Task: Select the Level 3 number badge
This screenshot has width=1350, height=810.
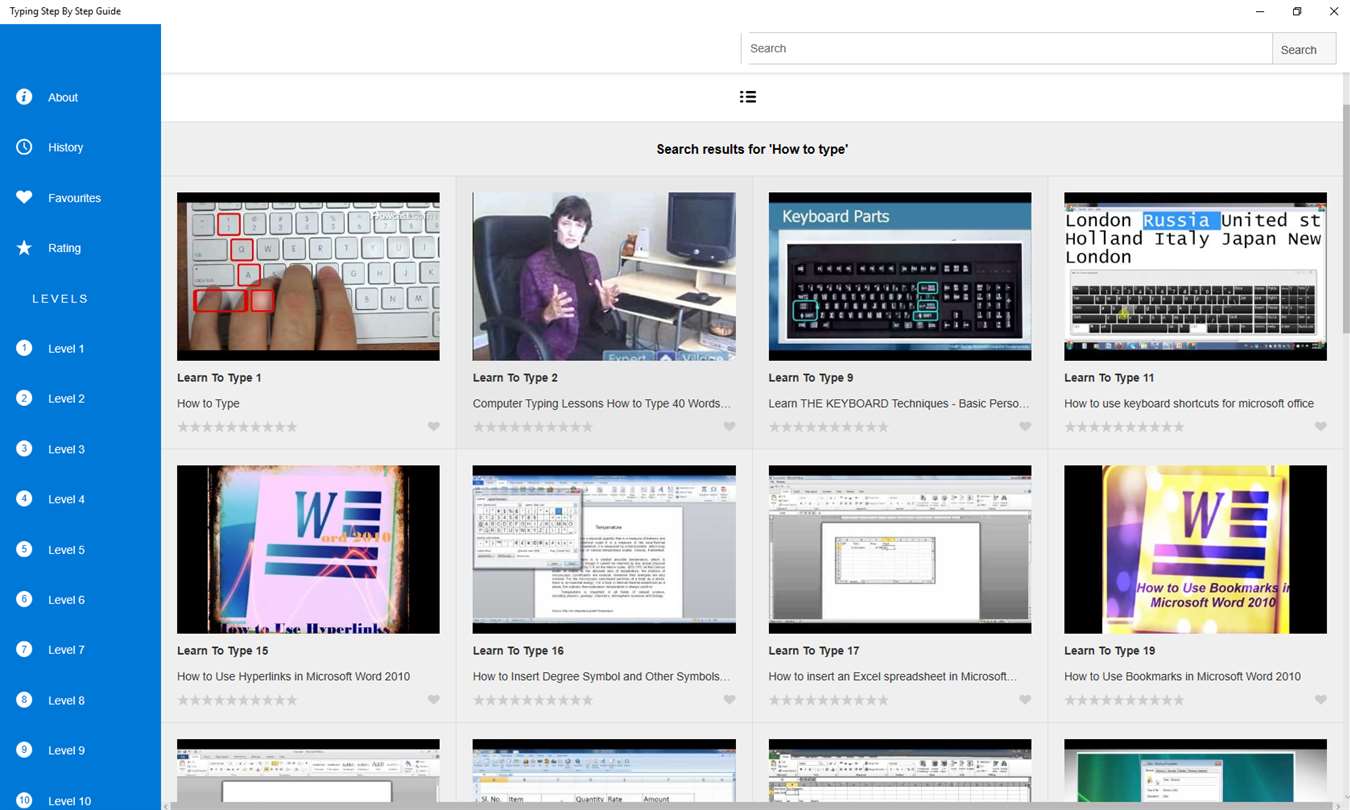Action: [x=24, y=449]
